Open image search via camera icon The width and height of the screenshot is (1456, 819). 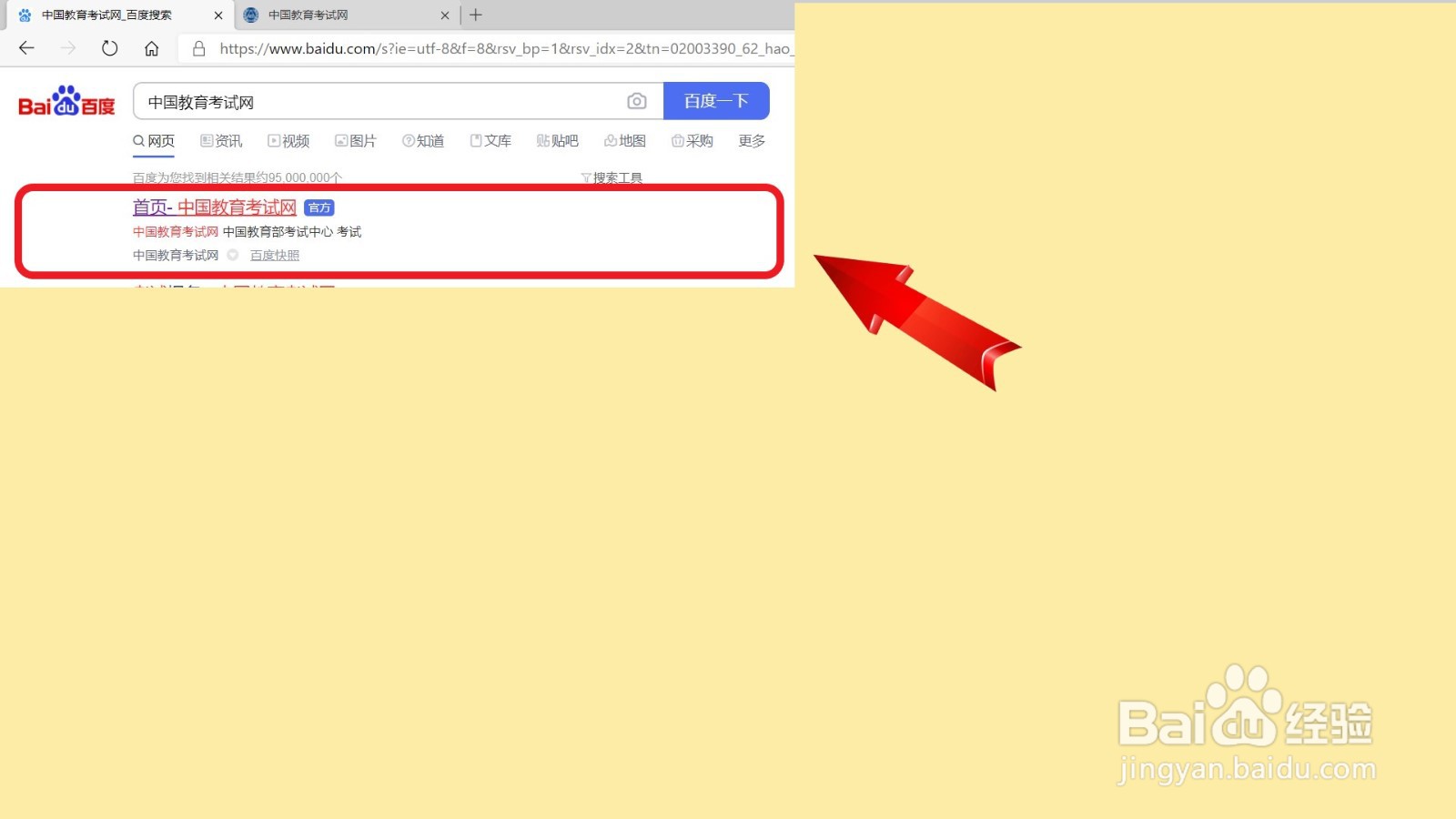click(x=637, y=101)
